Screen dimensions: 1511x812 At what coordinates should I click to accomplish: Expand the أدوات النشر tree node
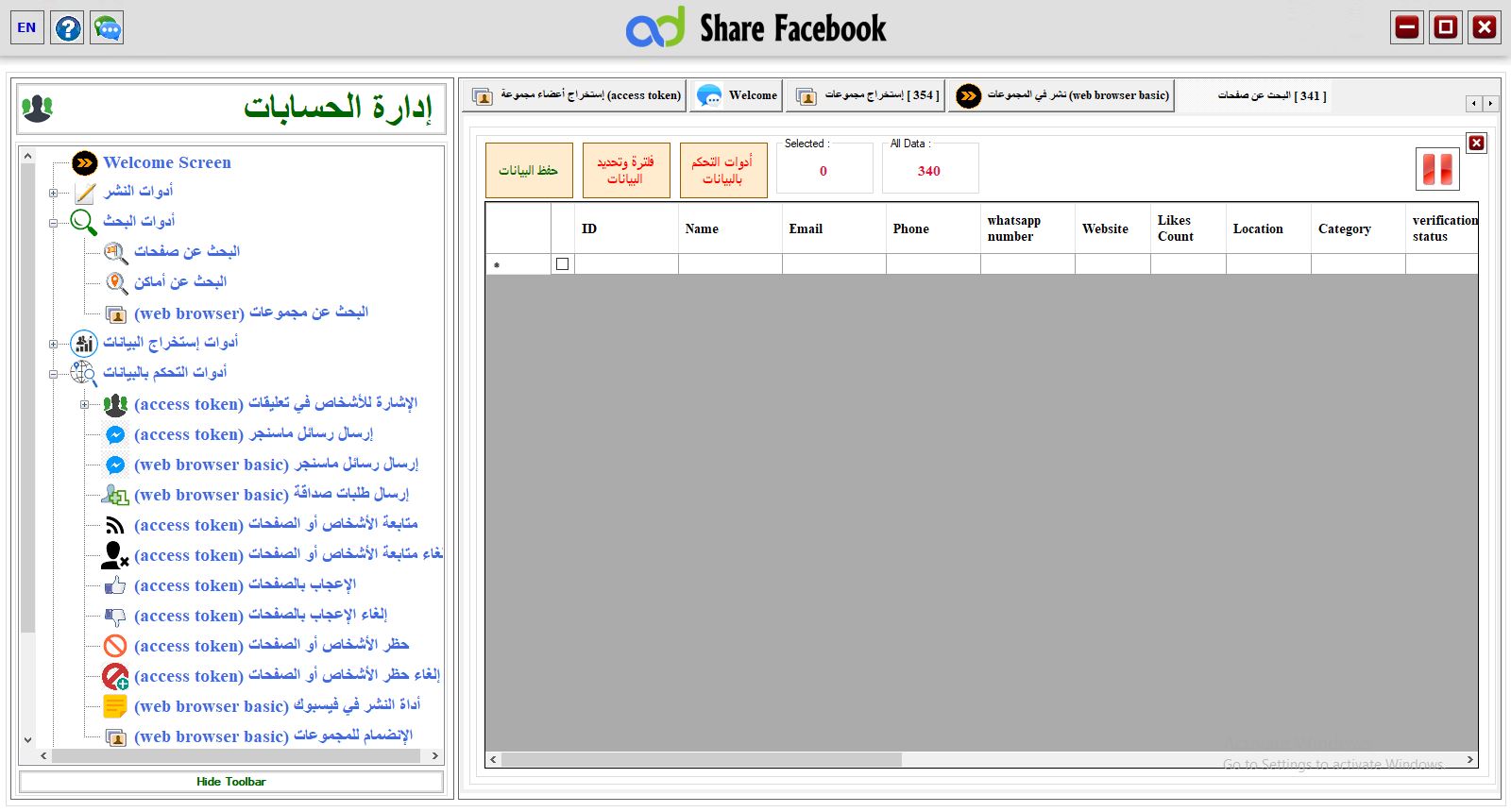[x=54, y=193]
